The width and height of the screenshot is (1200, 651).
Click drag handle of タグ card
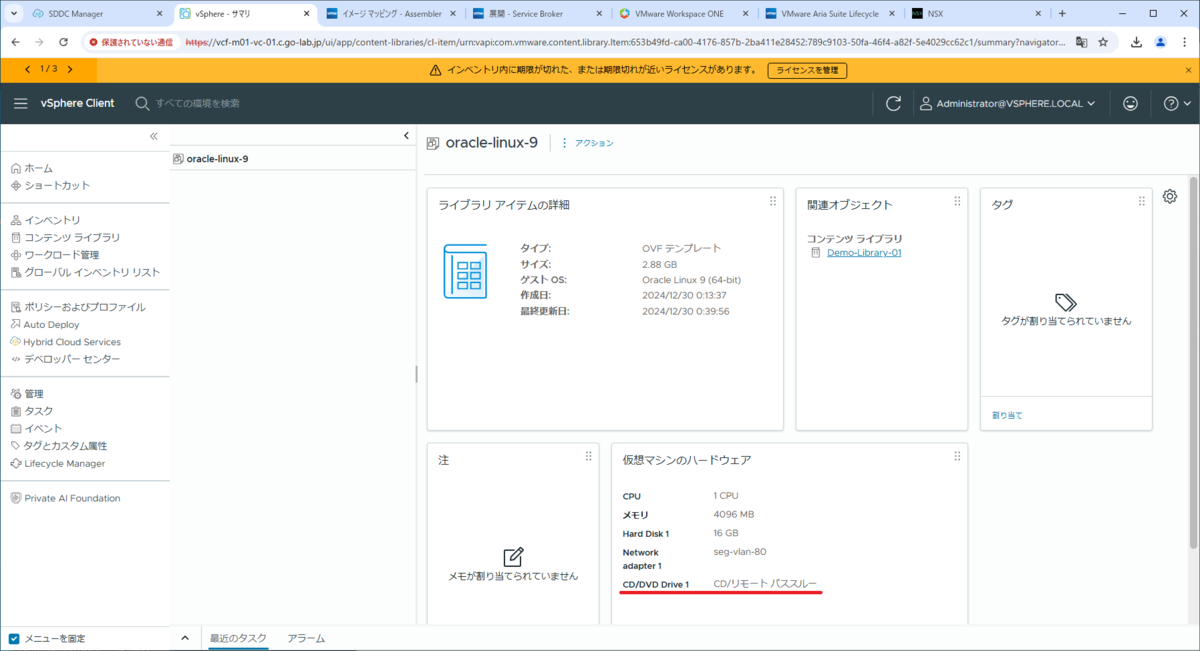tap(1141, 201)
